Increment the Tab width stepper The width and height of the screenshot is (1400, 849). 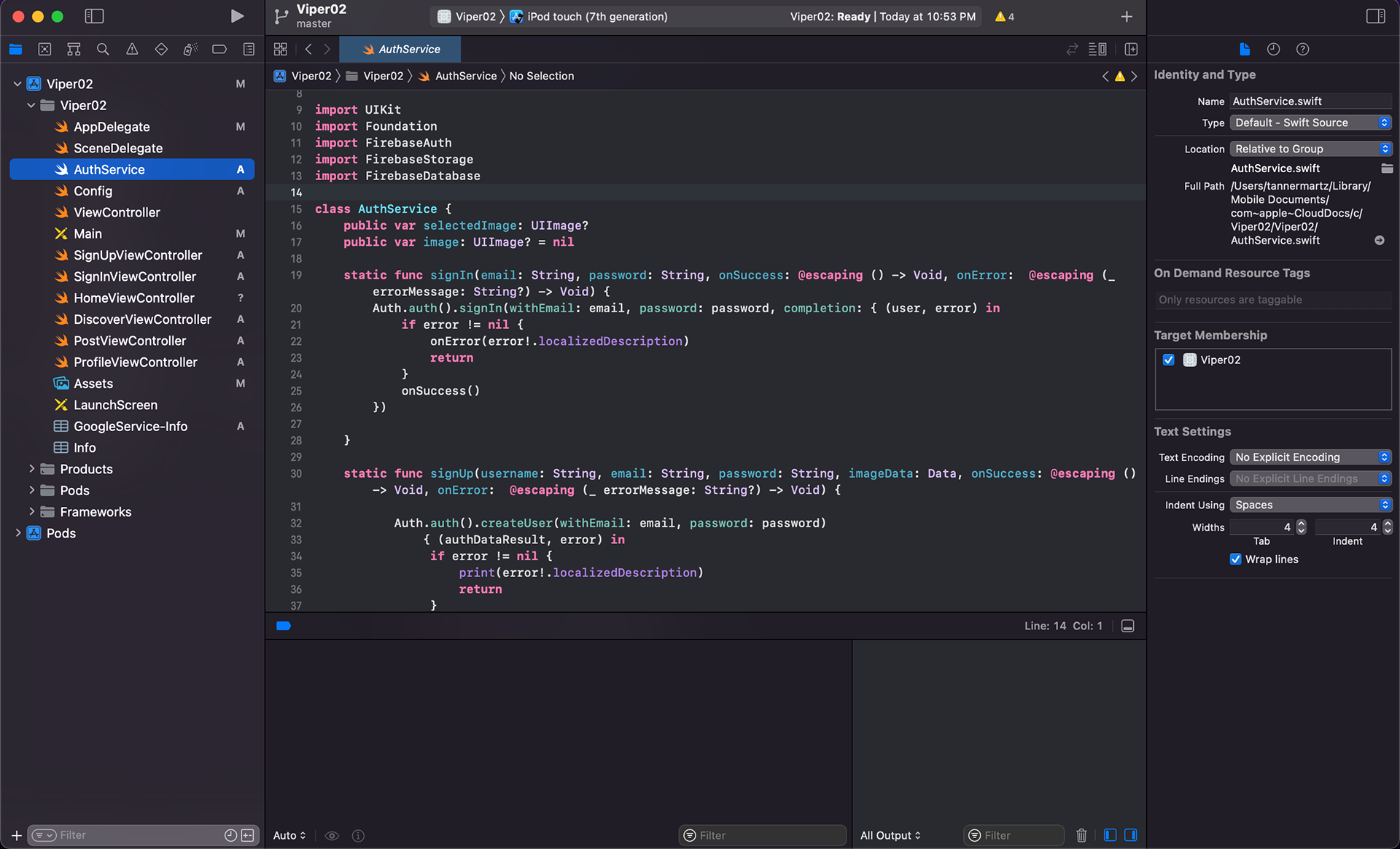click(1302, 523)
